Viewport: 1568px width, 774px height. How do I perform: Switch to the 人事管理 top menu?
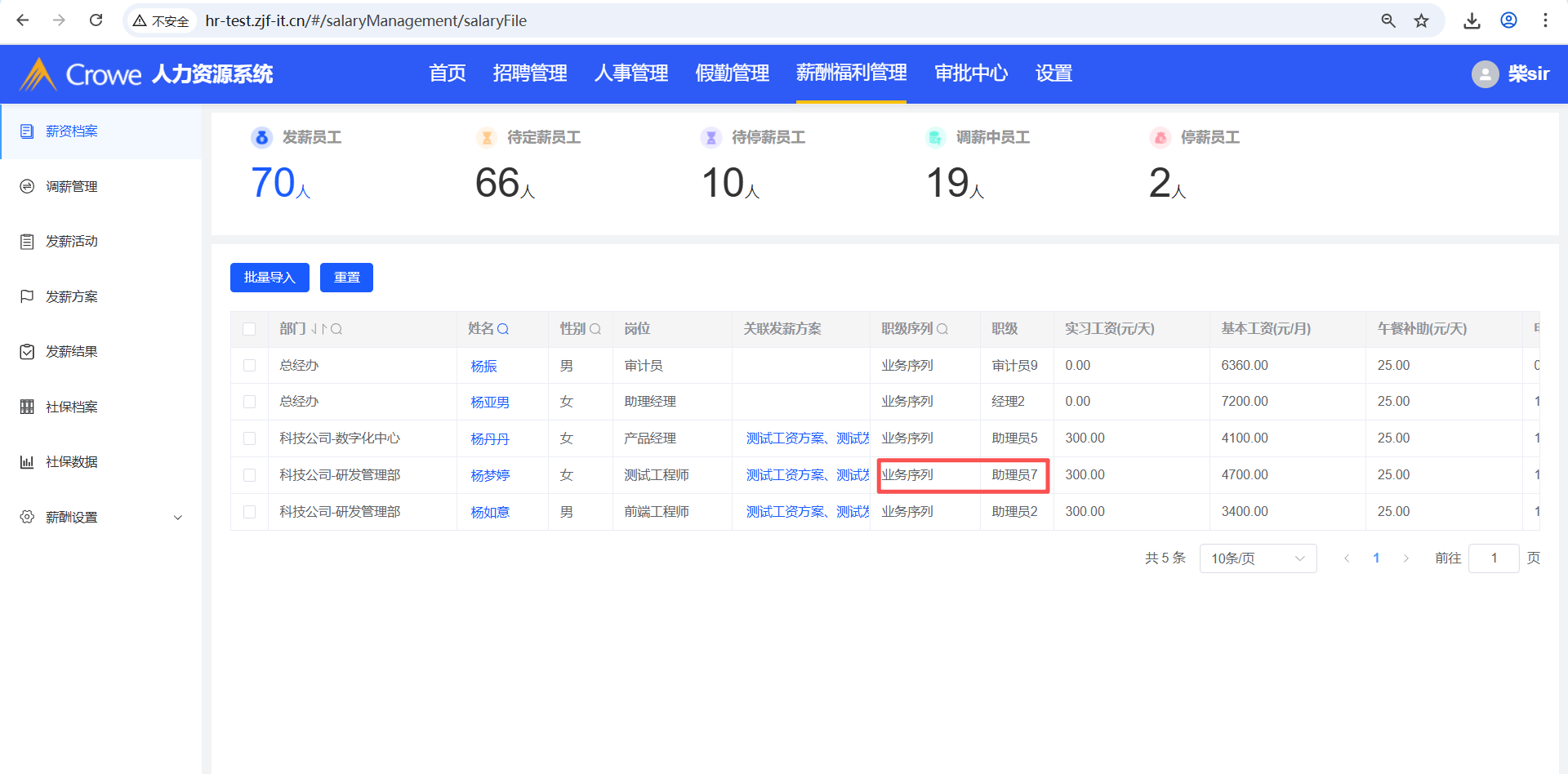click(x=630, y=73)
